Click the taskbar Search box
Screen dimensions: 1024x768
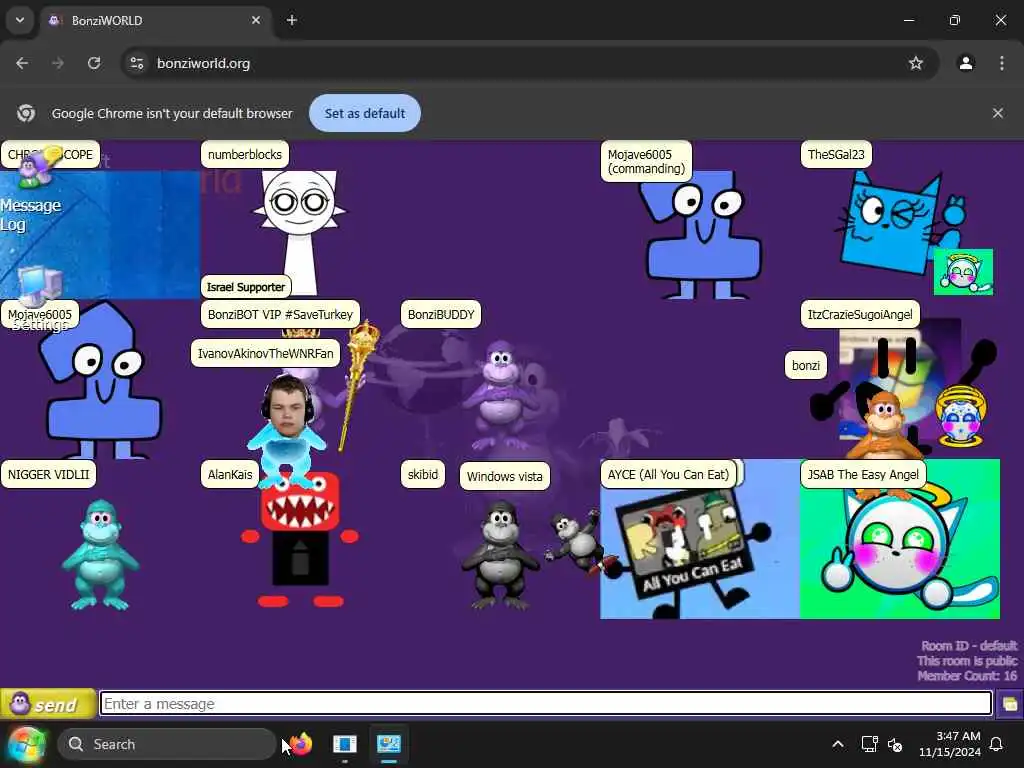click(x=167, y=744)
